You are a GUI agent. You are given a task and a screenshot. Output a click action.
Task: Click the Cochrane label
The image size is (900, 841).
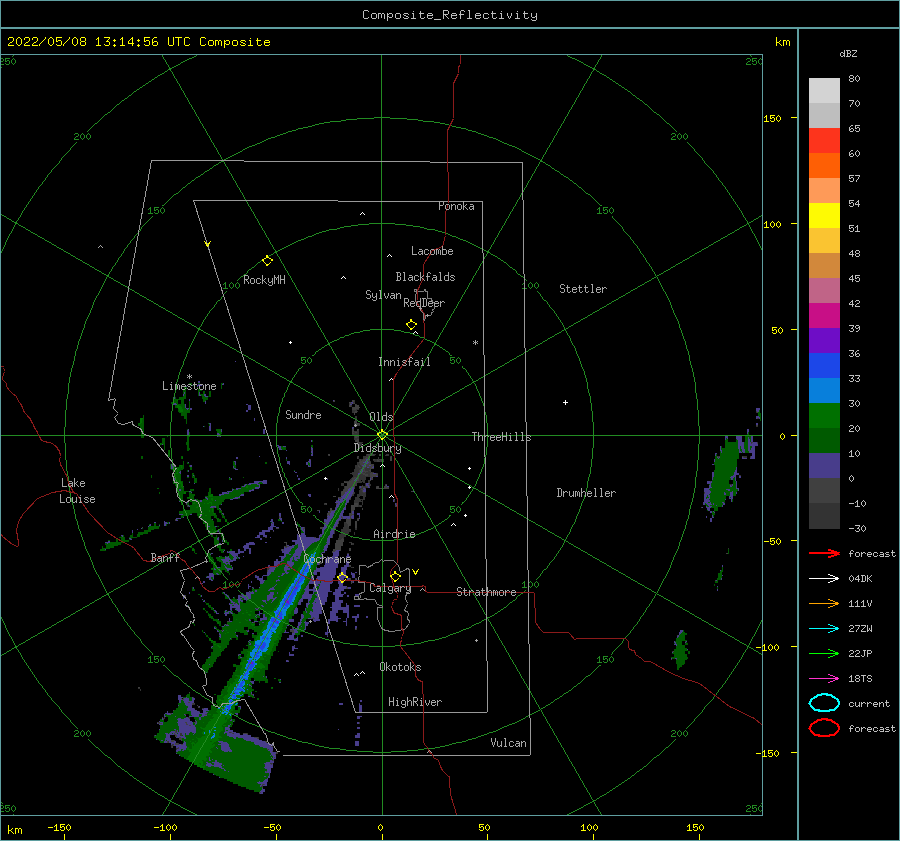[x=327, y=559]
